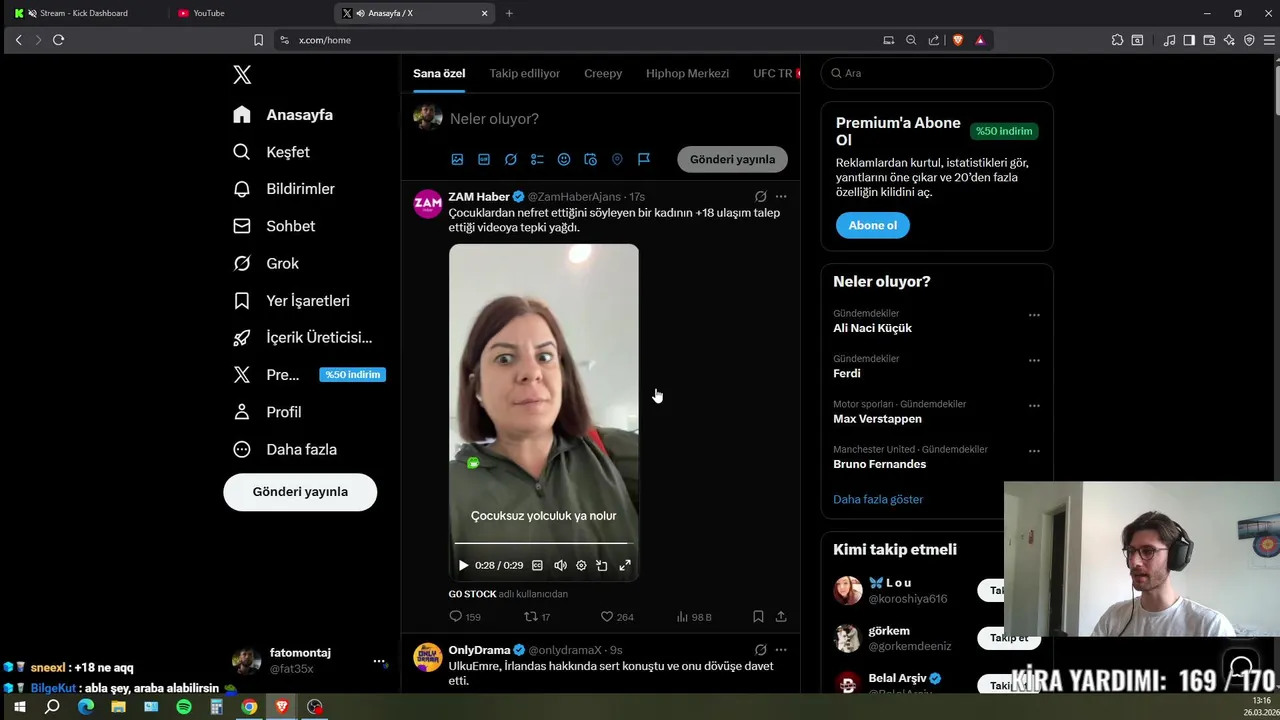
Task: Bookmark this page in address bar
Action: pyautogui.click(x=258, y=40)
